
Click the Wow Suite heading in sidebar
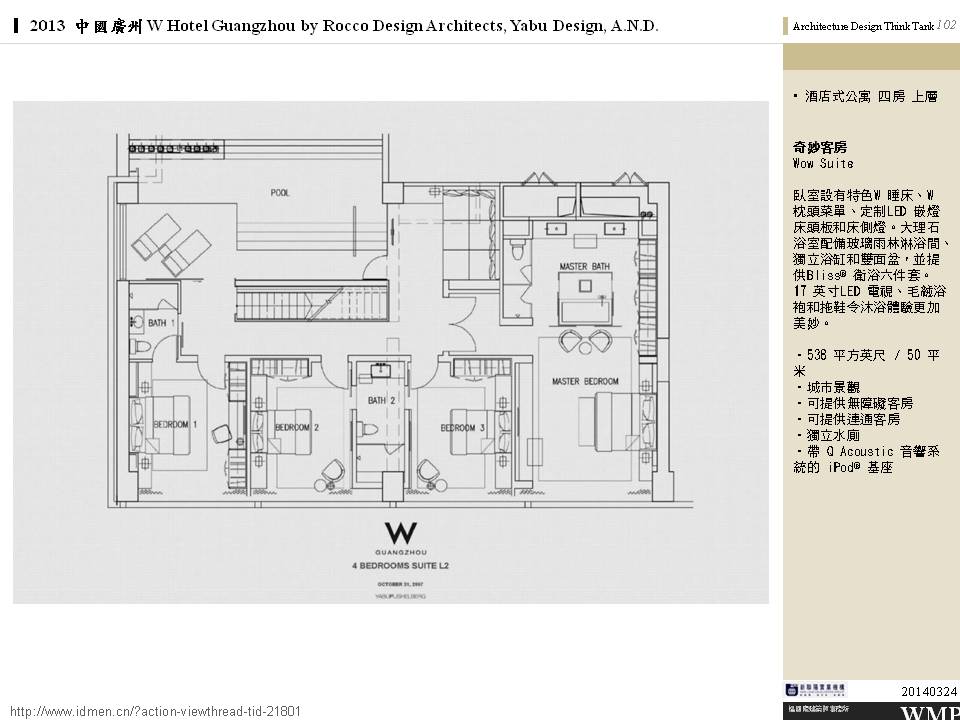[x=822, y=163]
